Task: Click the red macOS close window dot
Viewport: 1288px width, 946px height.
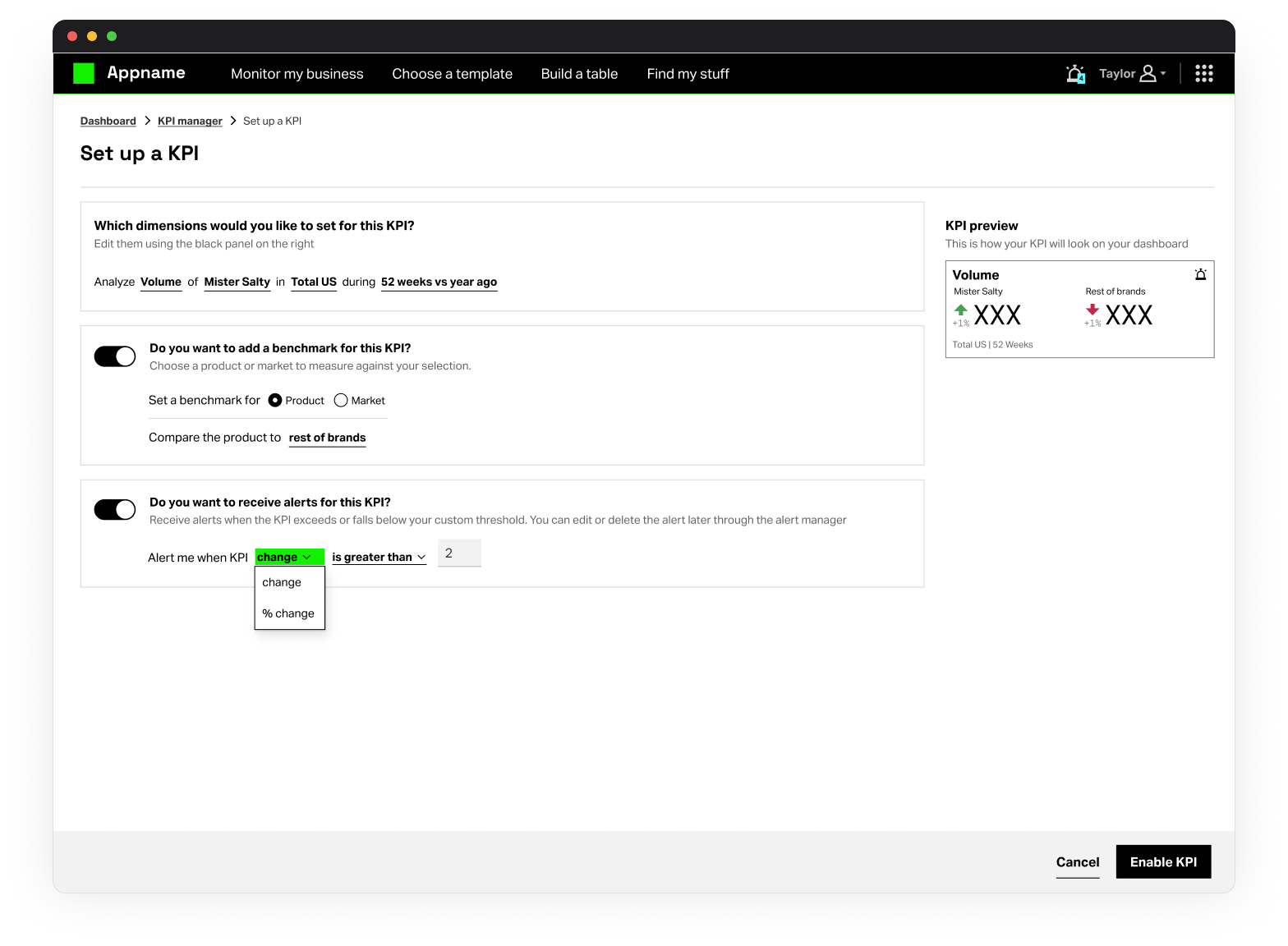Action: click(x=72, y=36)
